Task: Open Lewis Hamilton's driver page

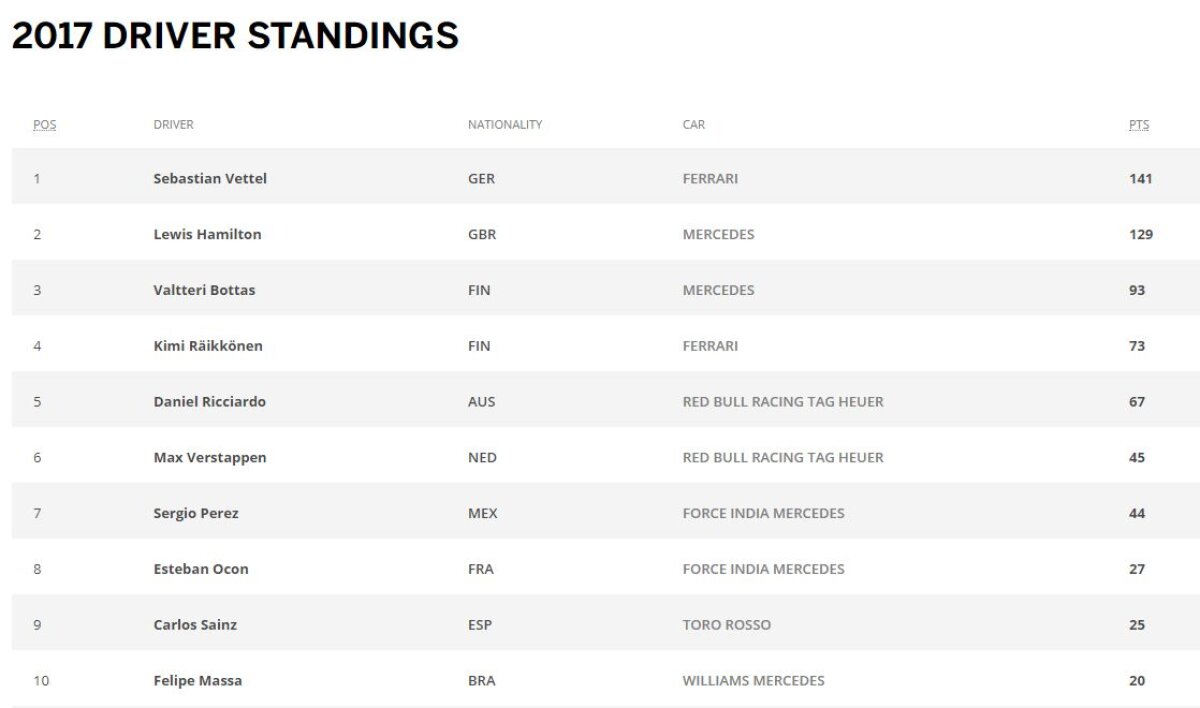Action: click(207, 235)
